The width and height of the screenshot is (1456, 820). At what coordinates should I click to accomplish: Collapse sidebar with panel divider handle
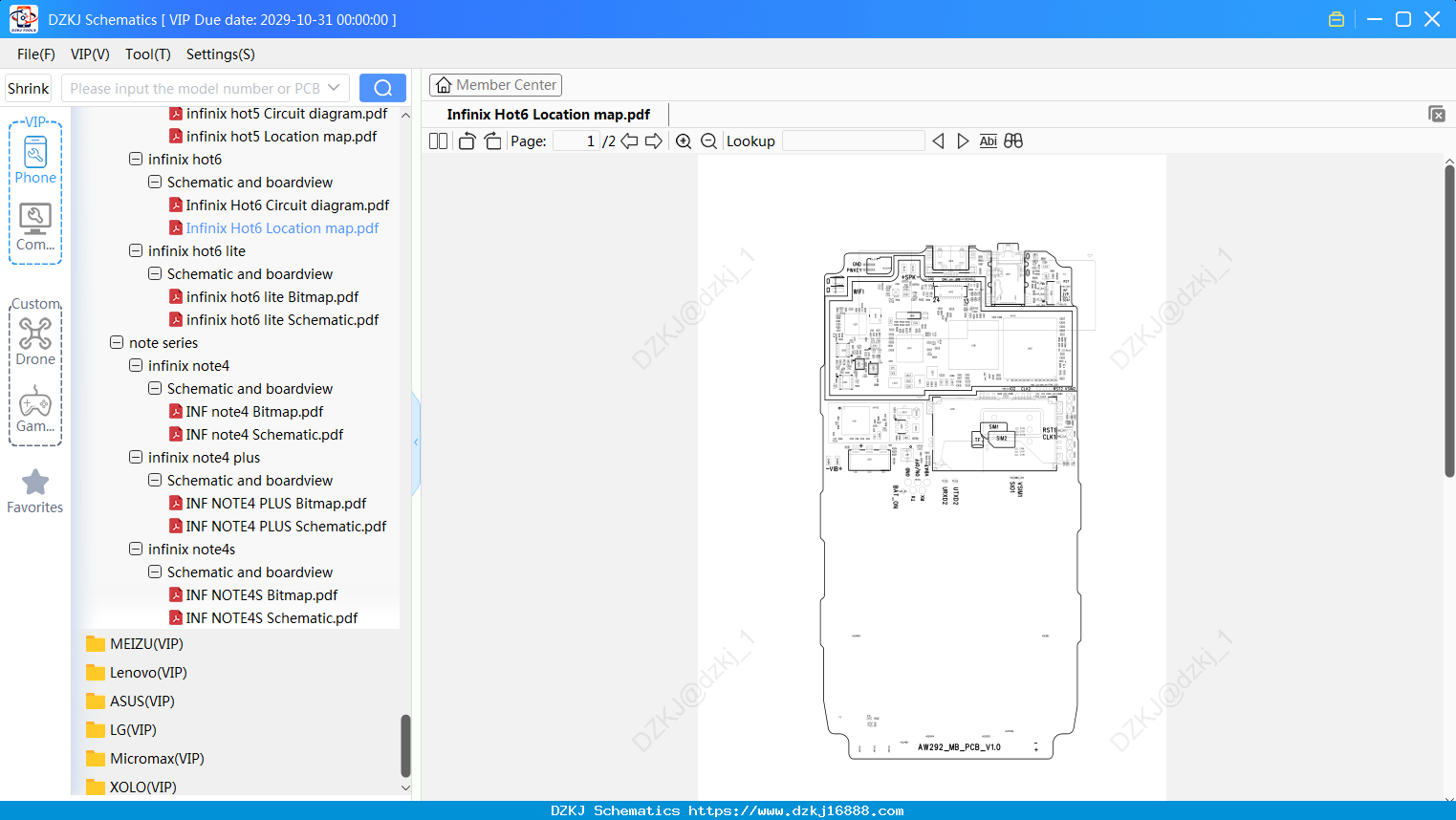point(416,442)
